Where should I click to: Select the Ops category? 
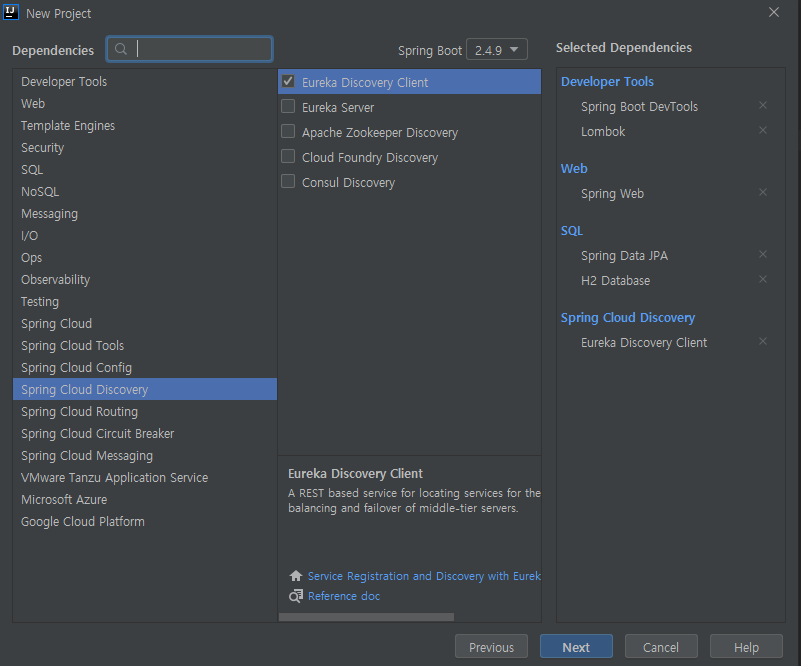click(x=145, y=257)
